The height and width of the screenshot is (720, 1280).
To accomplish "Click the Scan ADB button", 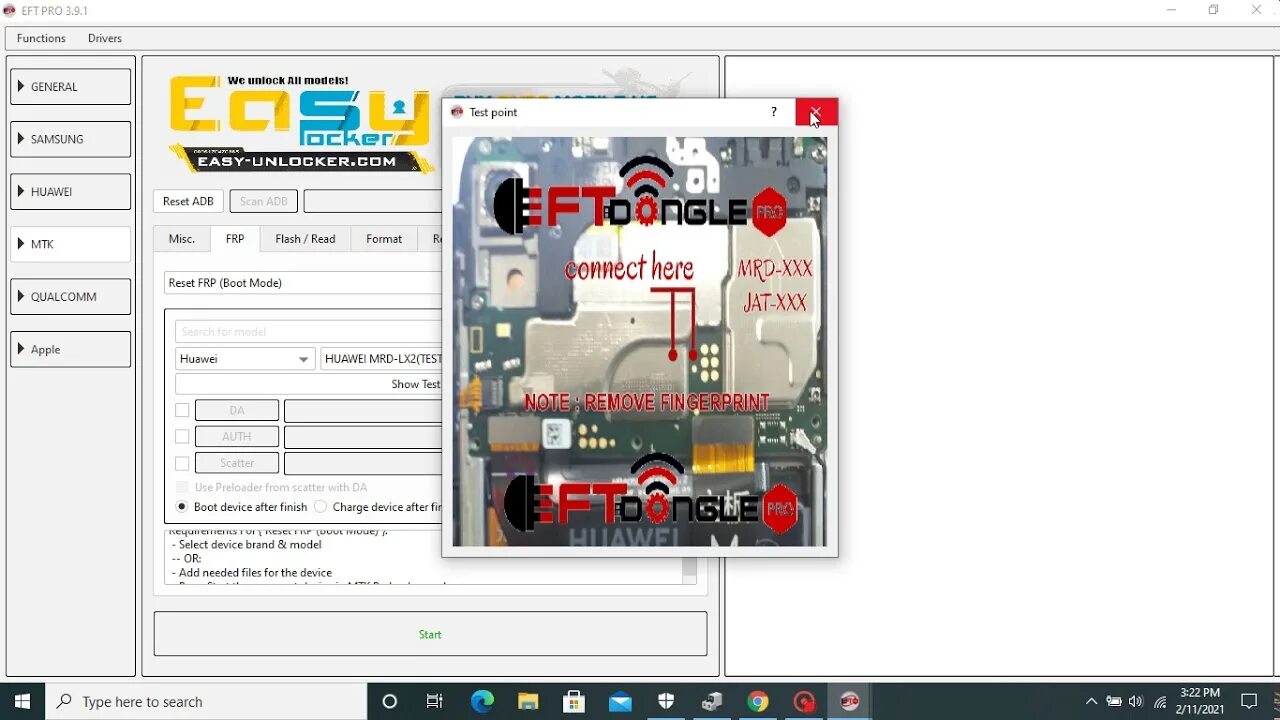I will [x=264, y=201].
